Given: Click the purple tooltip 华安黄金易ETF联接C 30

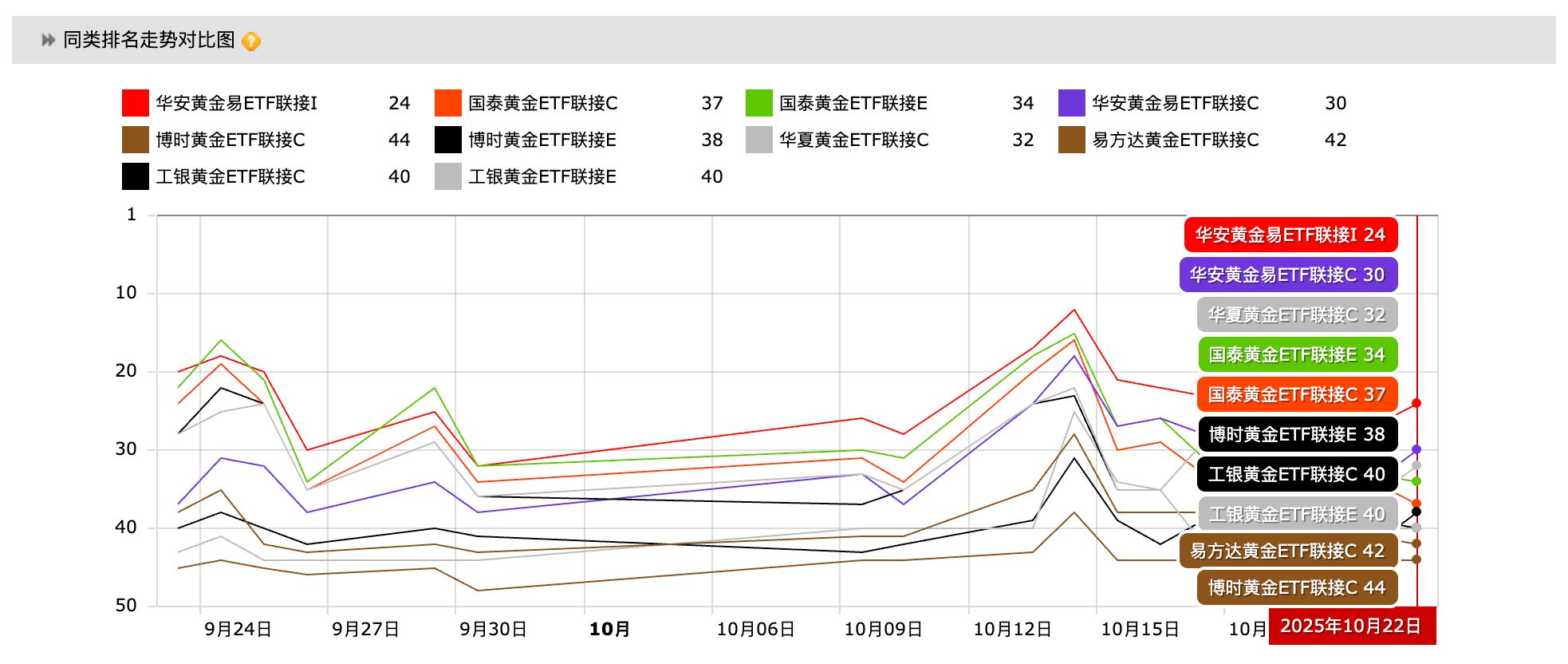Looking at the screenshot, I should tap(1288, 275).
